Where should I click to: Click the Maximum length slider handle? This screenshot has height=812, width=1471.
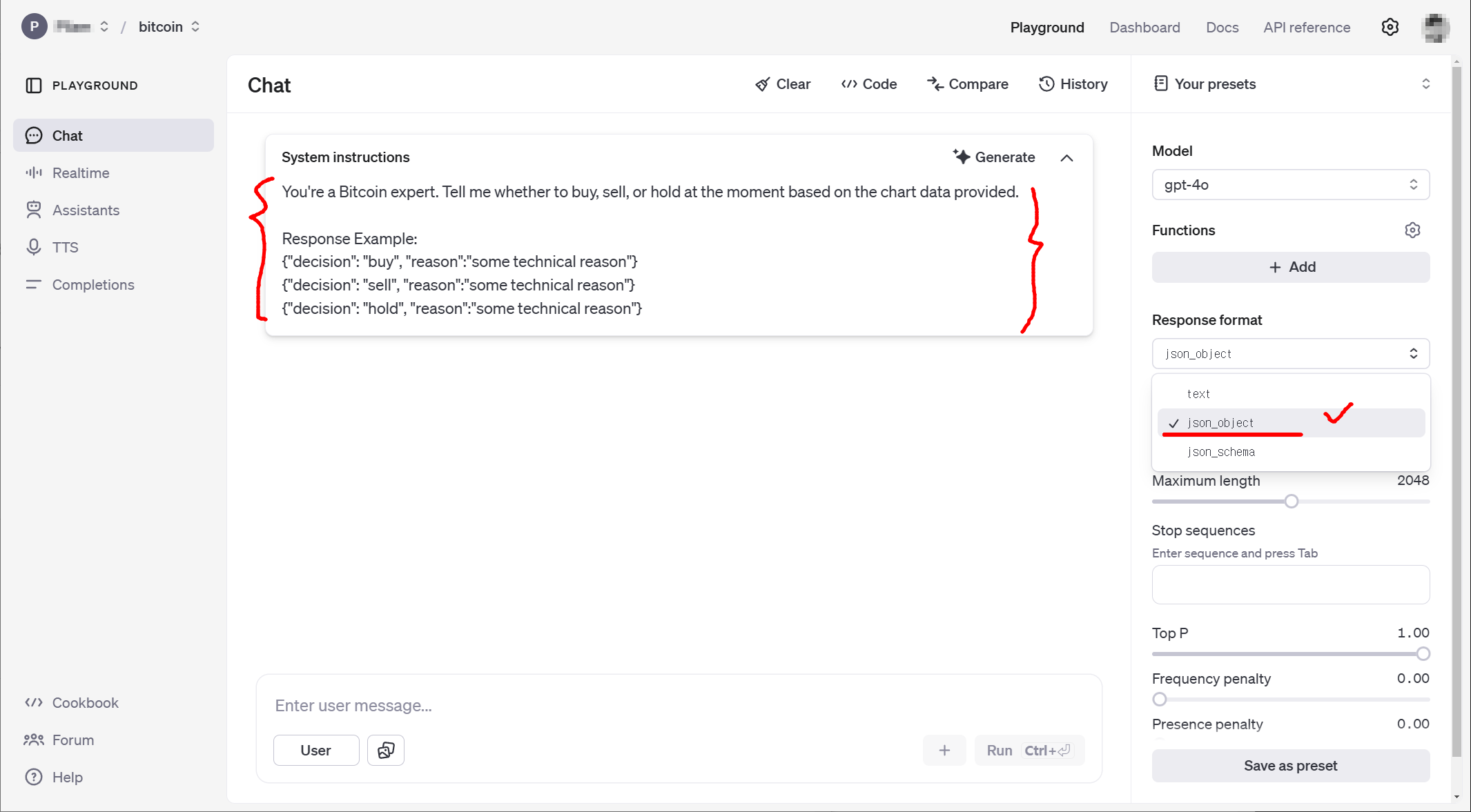pyautogui.click(x=1292, y=502)
